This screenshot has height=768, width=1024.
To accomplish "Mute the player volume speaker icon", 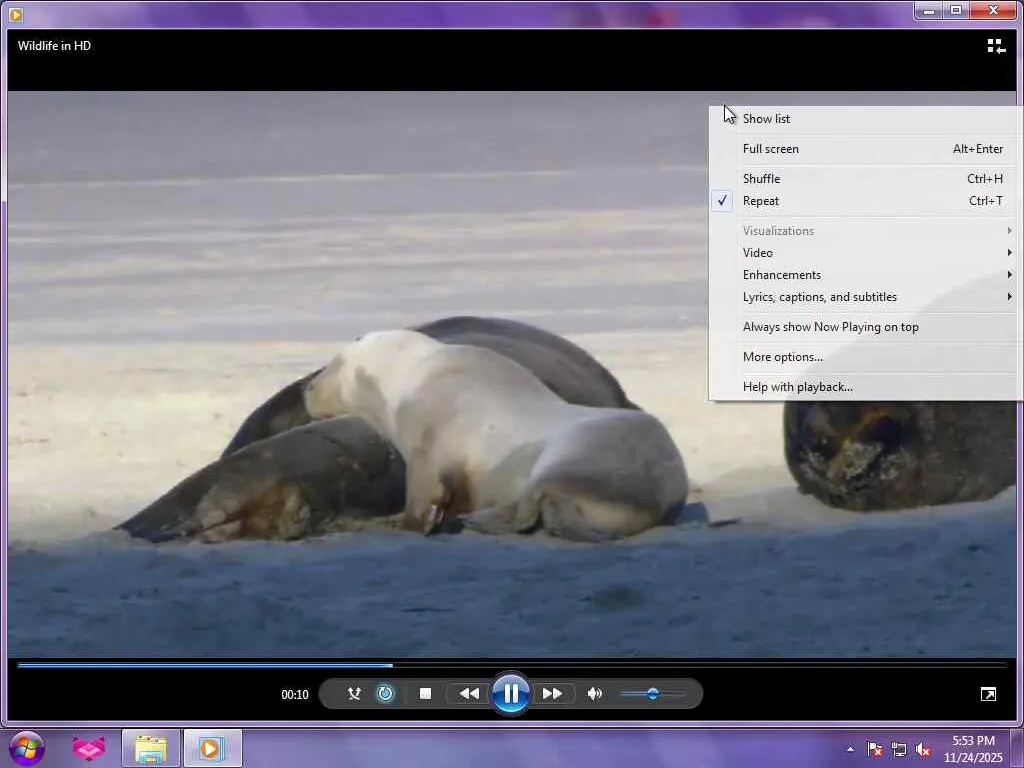I will pos(595,693).
